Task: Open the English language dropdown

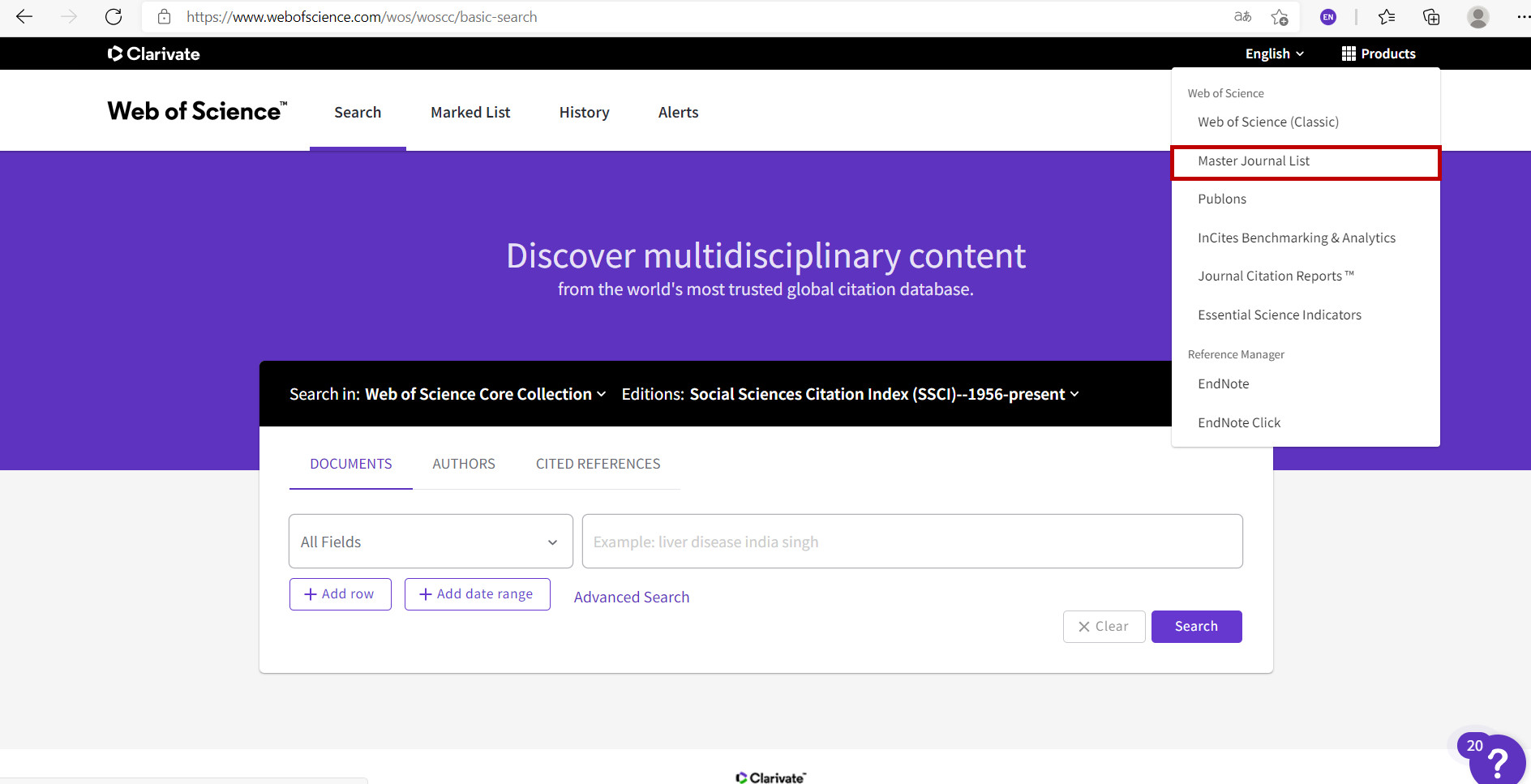Action: [x=1275, y=54]
